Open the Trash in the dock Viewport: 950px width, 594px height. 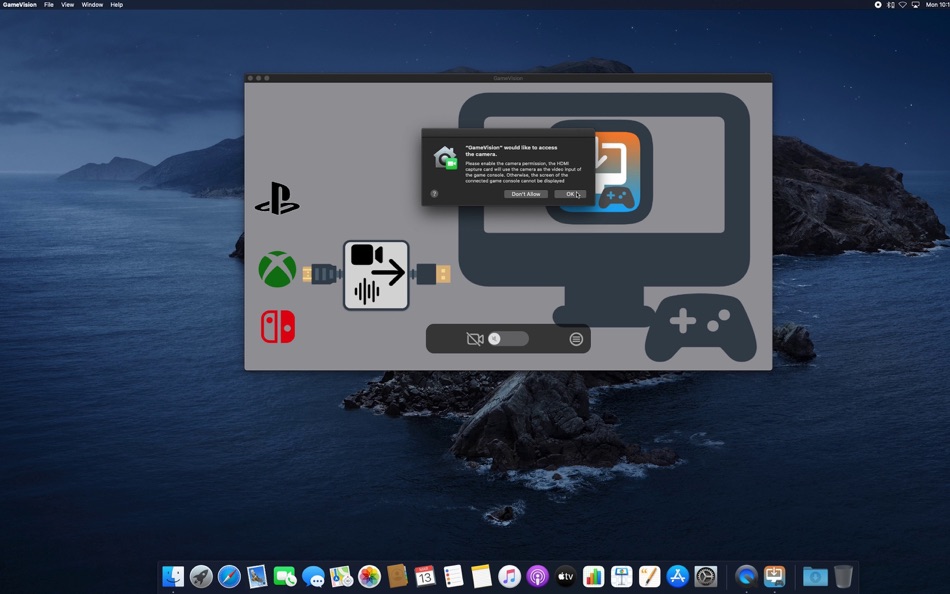[x=843, y=576]
